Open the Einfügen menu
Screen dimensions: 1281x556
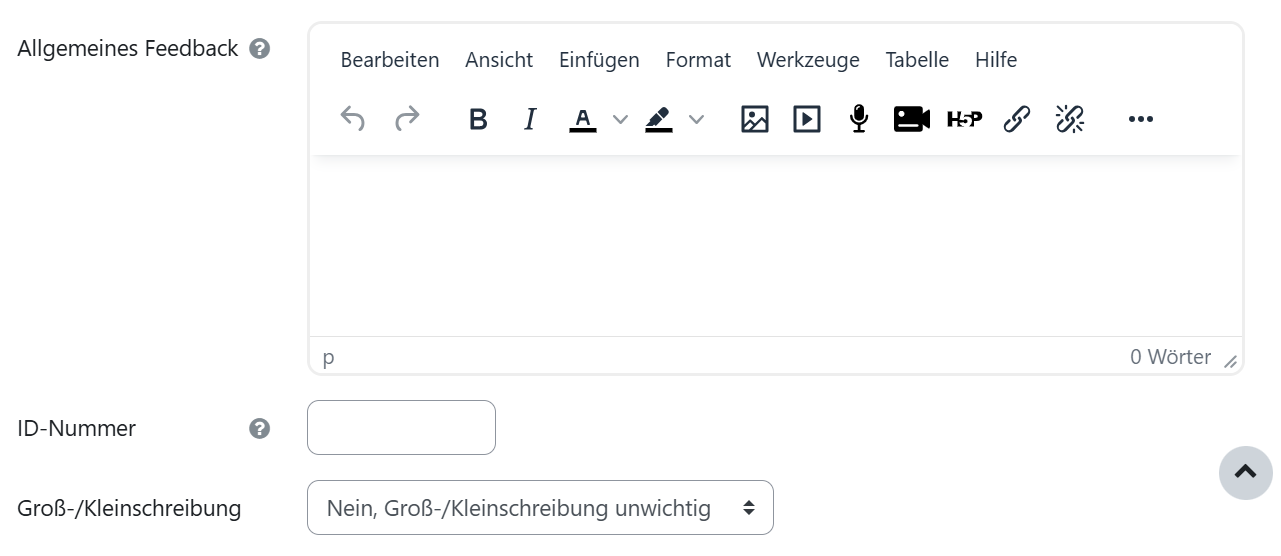tap(599, 60)
